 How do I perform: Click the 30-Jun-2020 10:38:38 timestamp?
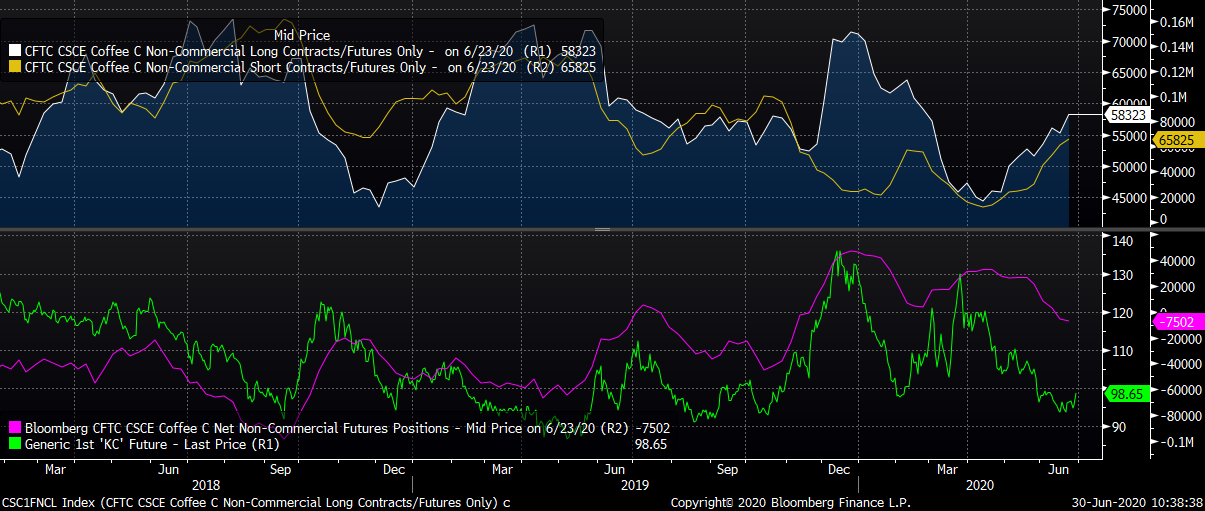tap(1135, 502)
